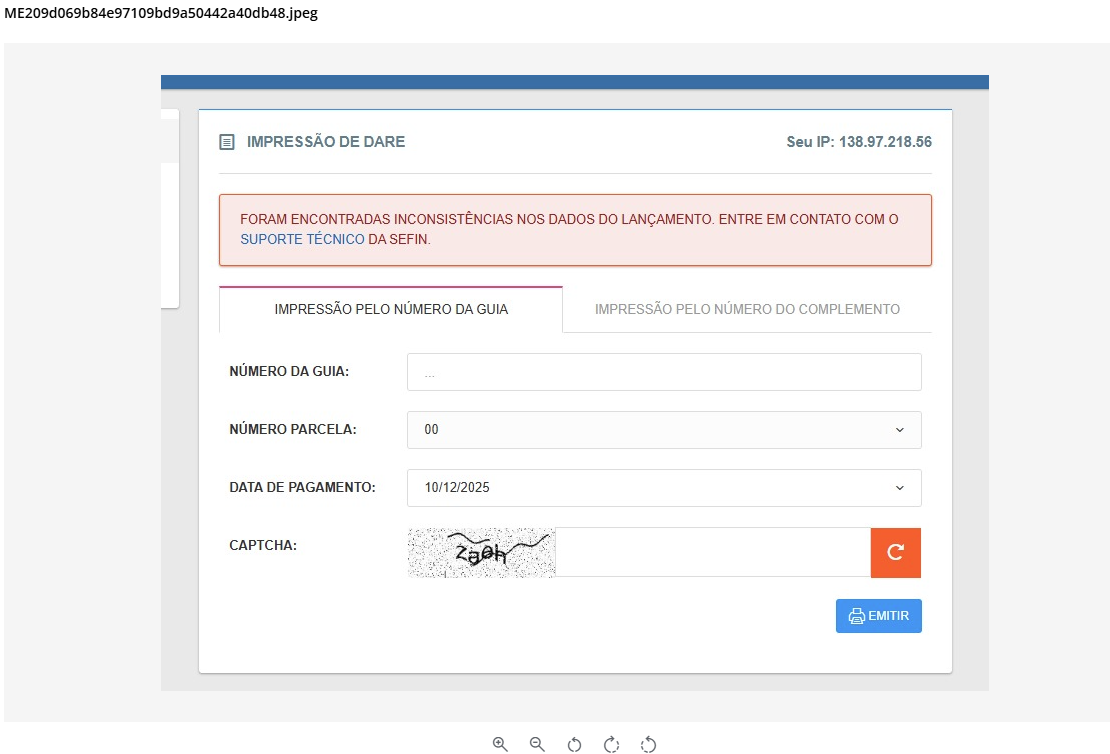Rotate the image clockwise
This screenshot has height=754, width=1110.
click(611, 744)
